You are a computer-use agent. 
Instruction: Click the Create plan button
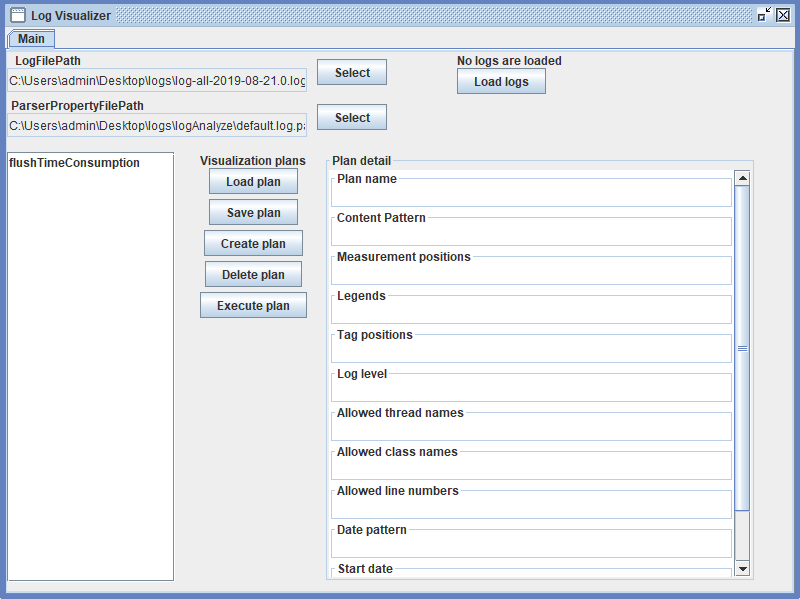pos(253,244)
